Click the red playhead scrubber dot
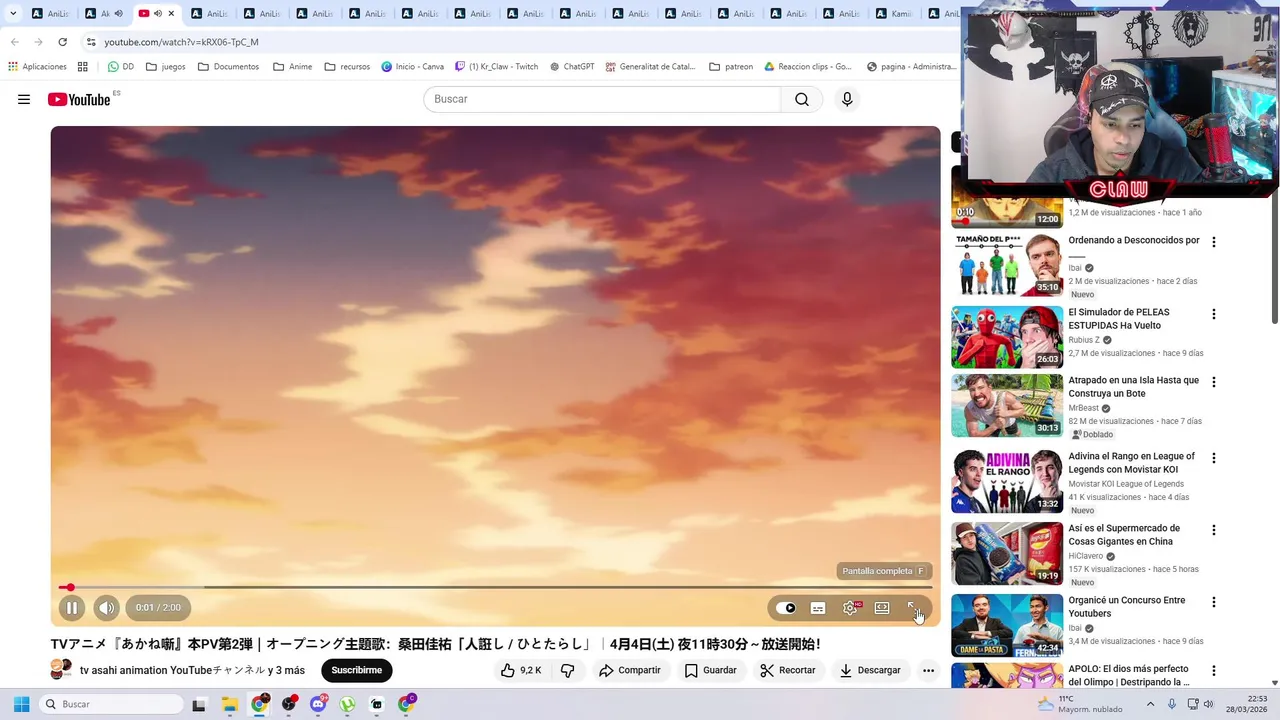Screen dimensions: 1280x720 click(x=70, y=587)
